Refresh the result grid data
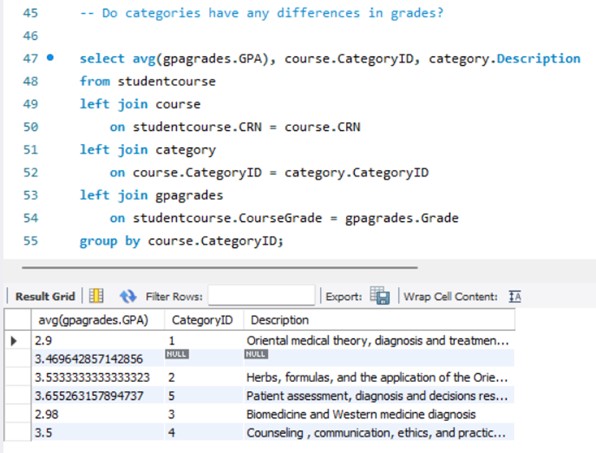596x453 pixels. click(x=128, y=296)
